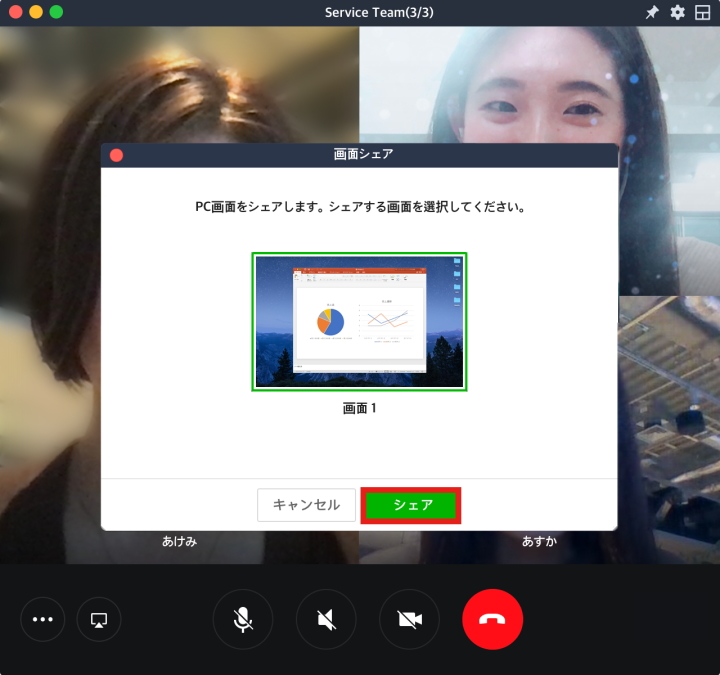Close the 画面シェア dialog with red dot
This screenshot has height=675, width=720.
(x=116, y=155)
